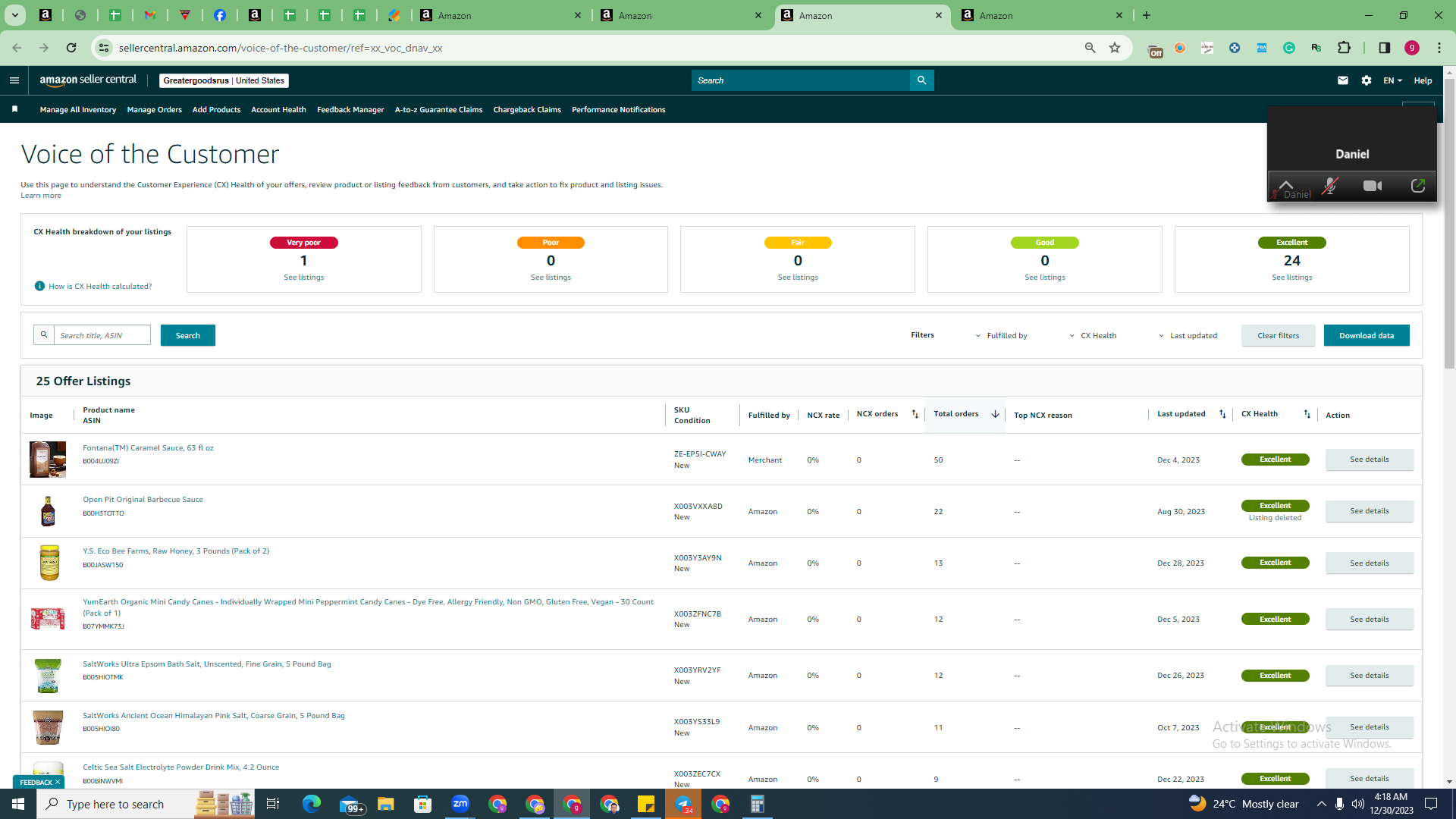Click the info icon beside CX Health calculated
The height and width of the screenshot is (819, 1456).
click(x=39, y=286)
